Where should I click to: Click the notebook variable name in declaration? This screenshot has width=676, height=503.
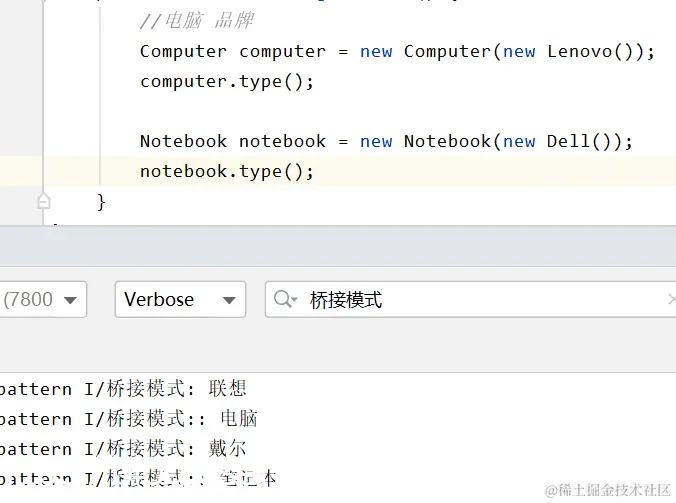click(x=282, y=141)
